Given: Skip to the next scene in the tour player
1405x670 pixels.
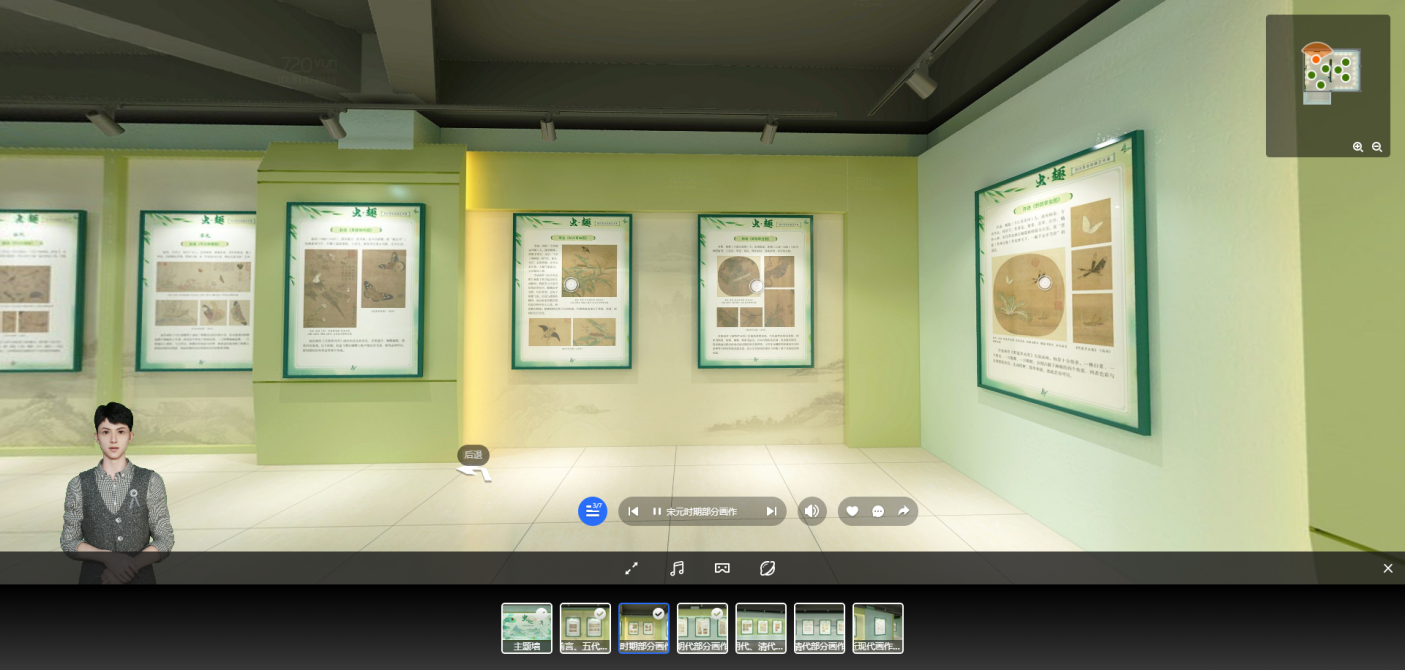Looking at the screenshot, I should (x=771, y=511).
